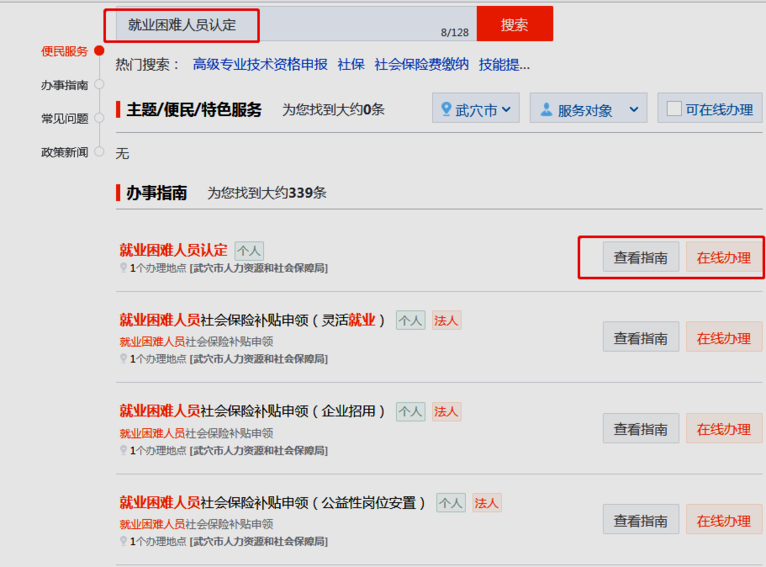Expand the 服务对象 dropdown
Image resolution: width=766 pixels, height=567 pixels.
click(x=588, y=108)
